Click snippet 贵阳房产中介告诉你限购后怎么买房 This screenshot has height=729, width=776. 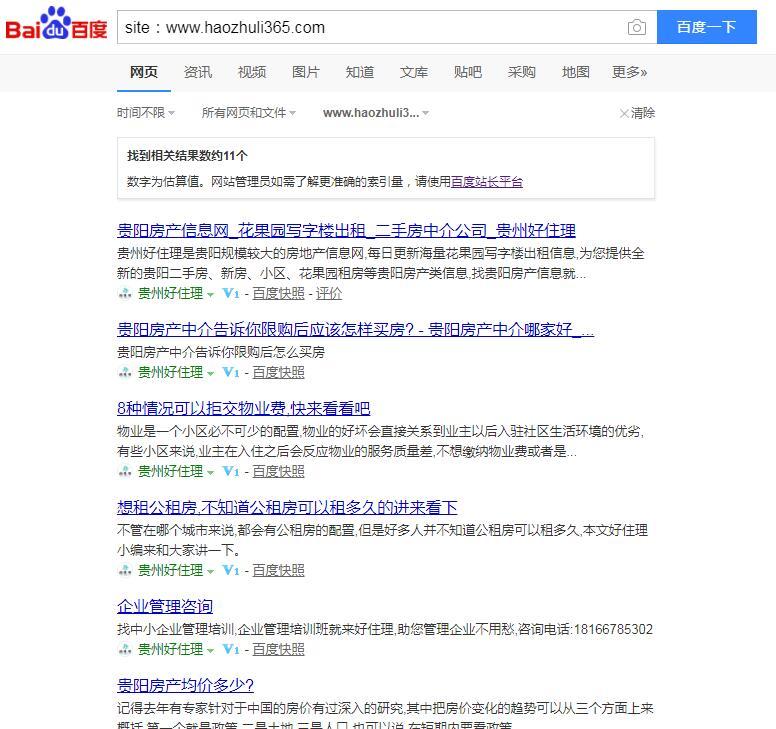tap(221, 352)
